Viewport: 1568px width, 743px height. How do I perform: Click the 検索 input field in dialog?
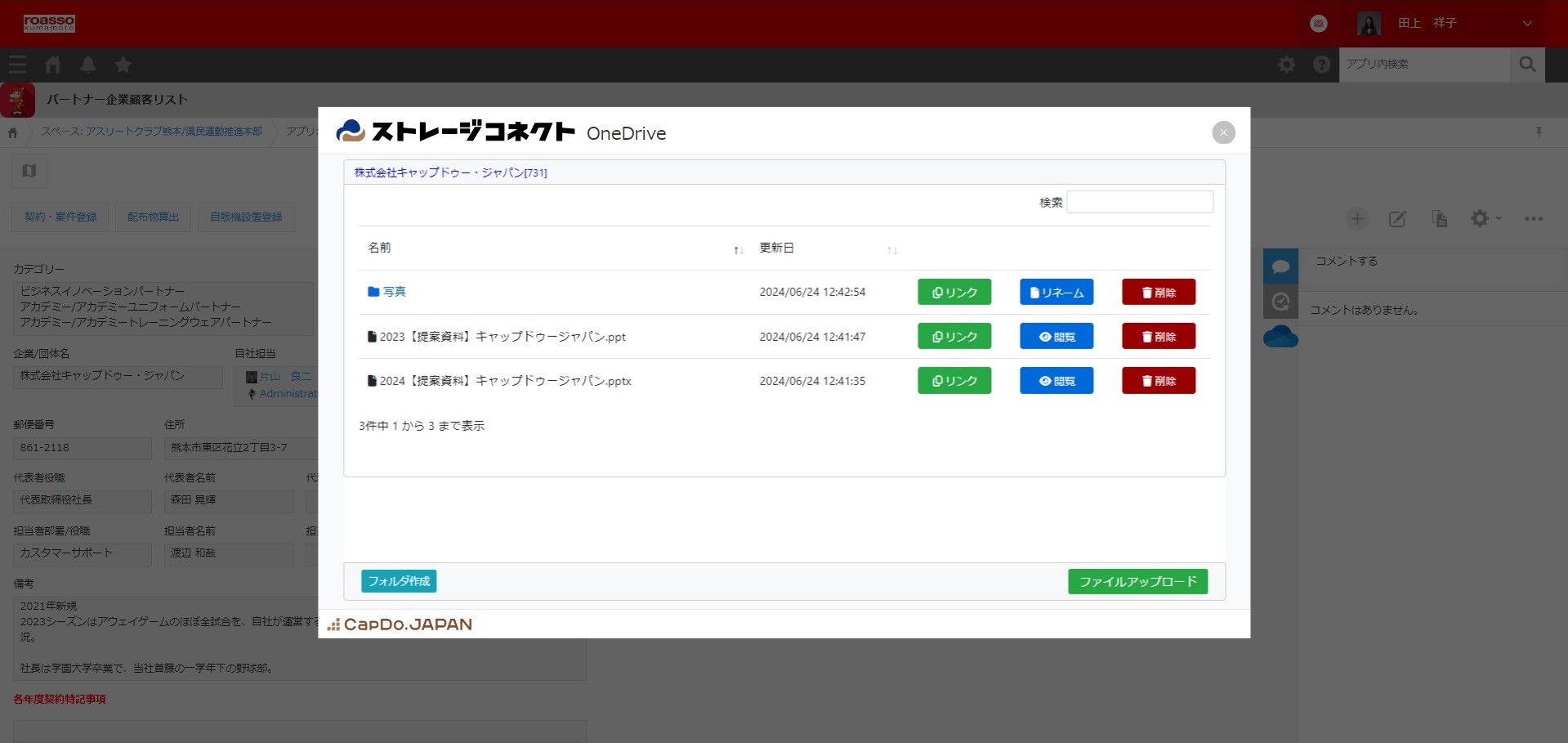1139,202
